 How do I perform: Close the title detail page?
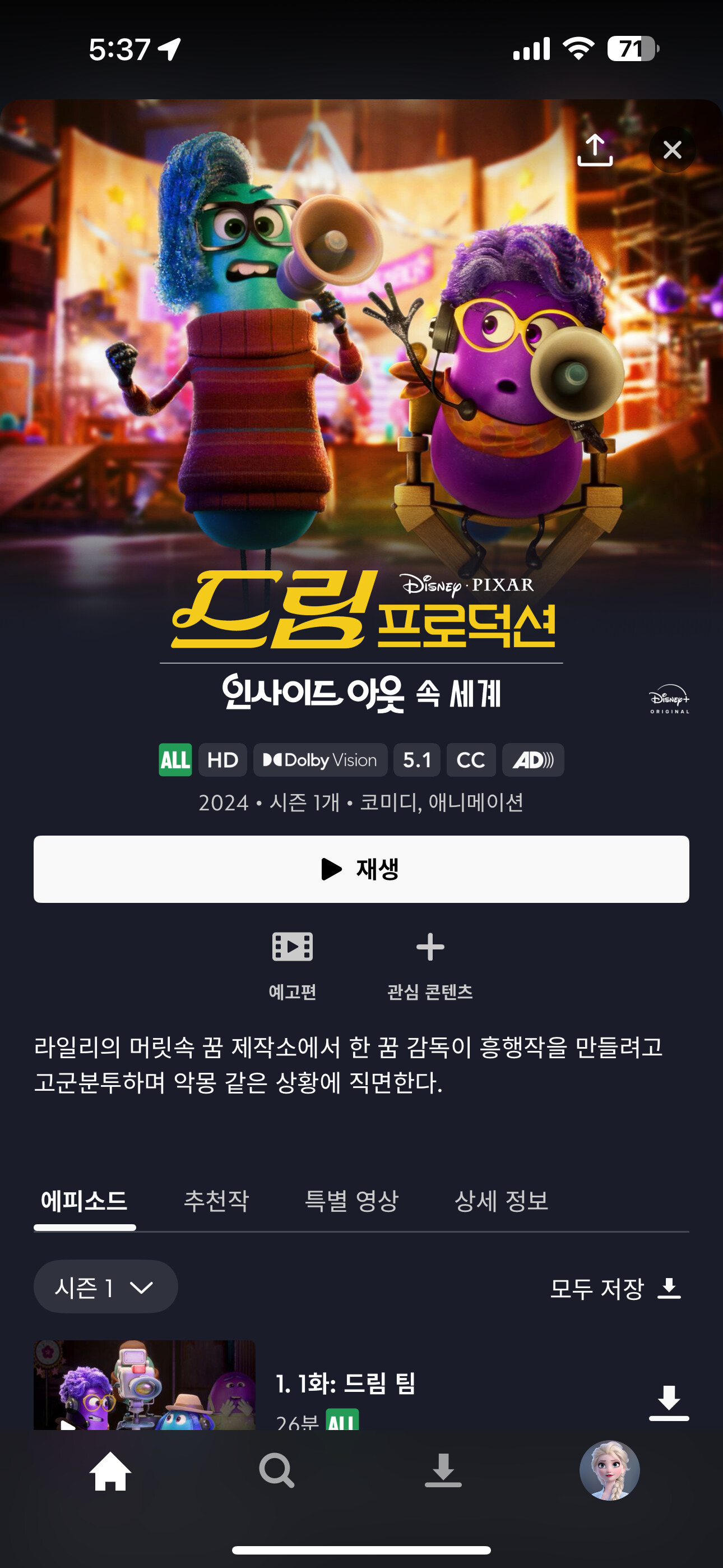(x=672, y=150)
